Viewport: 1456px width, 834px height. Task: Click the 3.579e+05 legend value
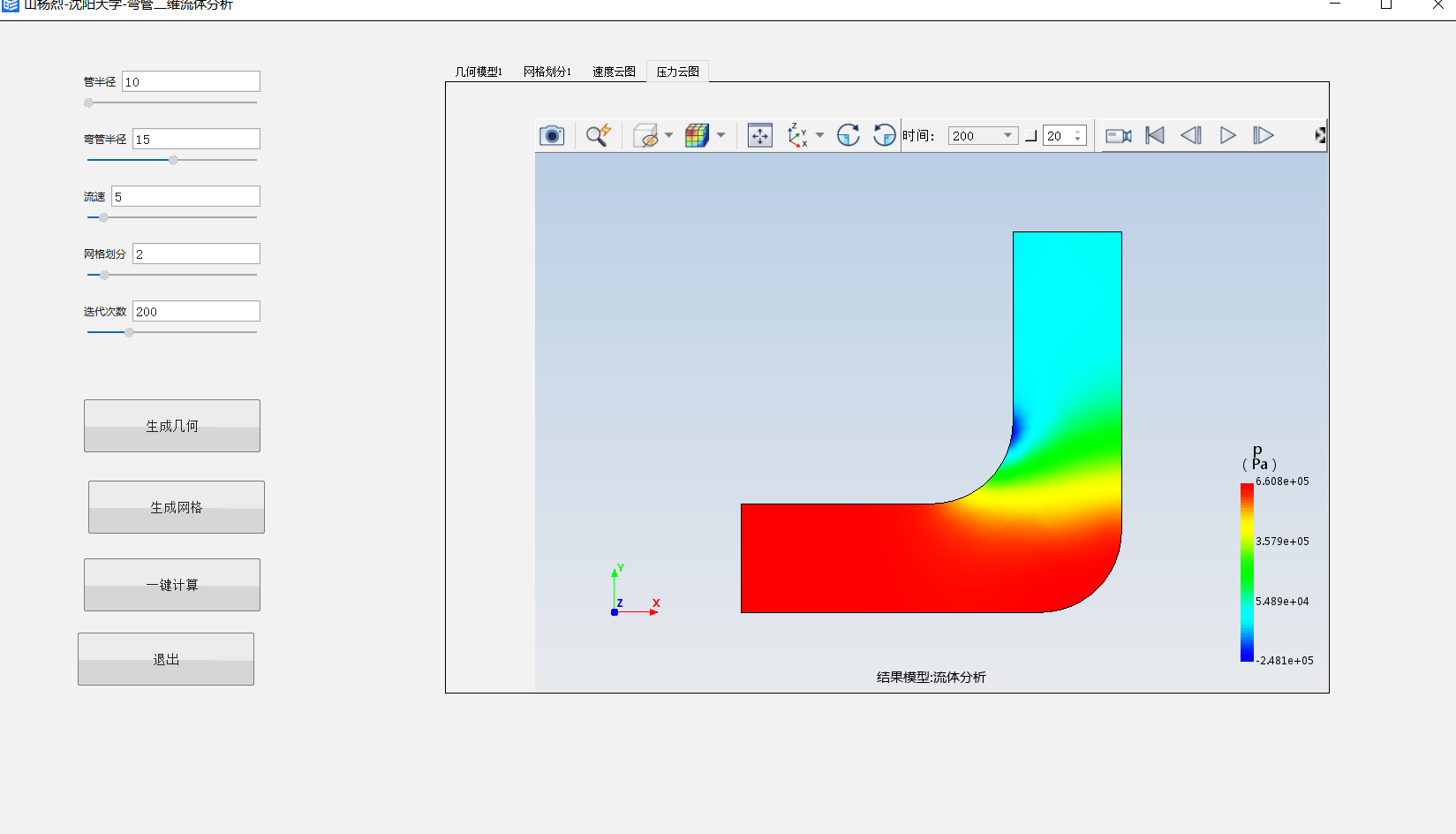pyautogui.click(x=1282, y=542)
